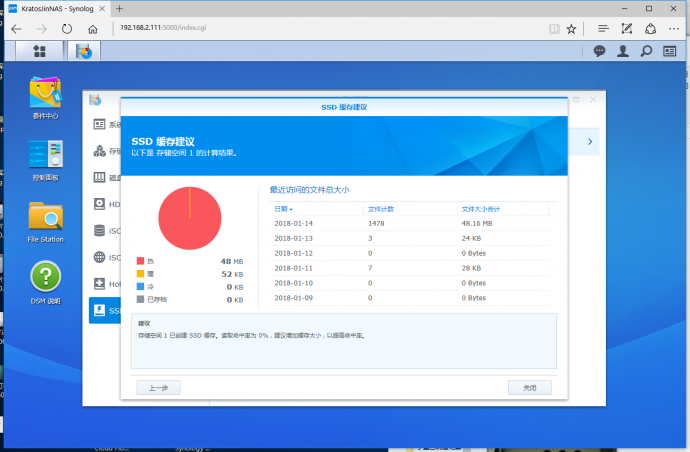Select the 2018-01-13 table row date
This screenshot has height=452, width=690.
(294, 239)
